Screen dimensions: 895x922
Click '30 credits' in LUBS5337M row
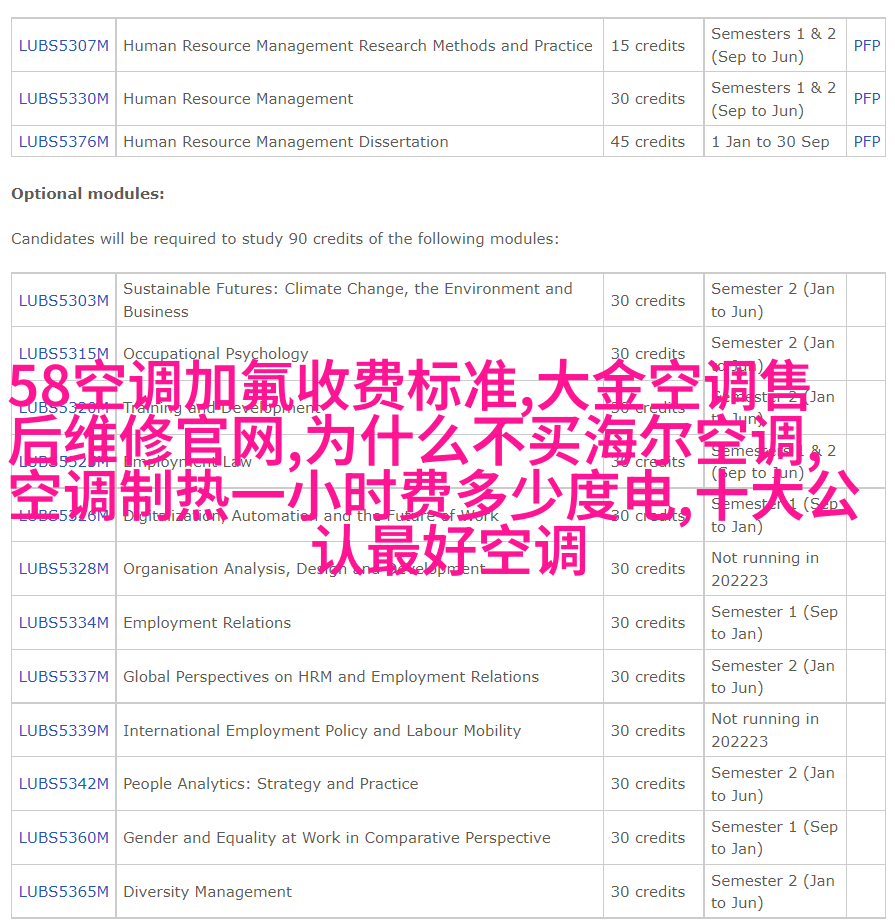pyautogui.click(x=647, y=677)
